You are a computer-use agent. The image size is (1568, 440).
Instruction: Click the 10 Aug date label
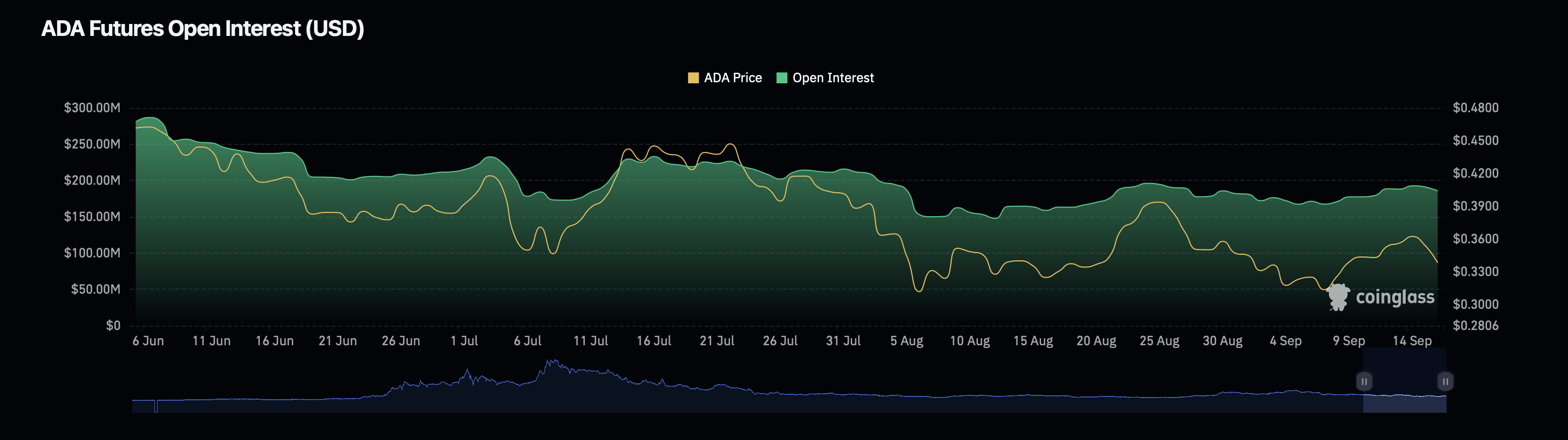(x=970, y=341)
